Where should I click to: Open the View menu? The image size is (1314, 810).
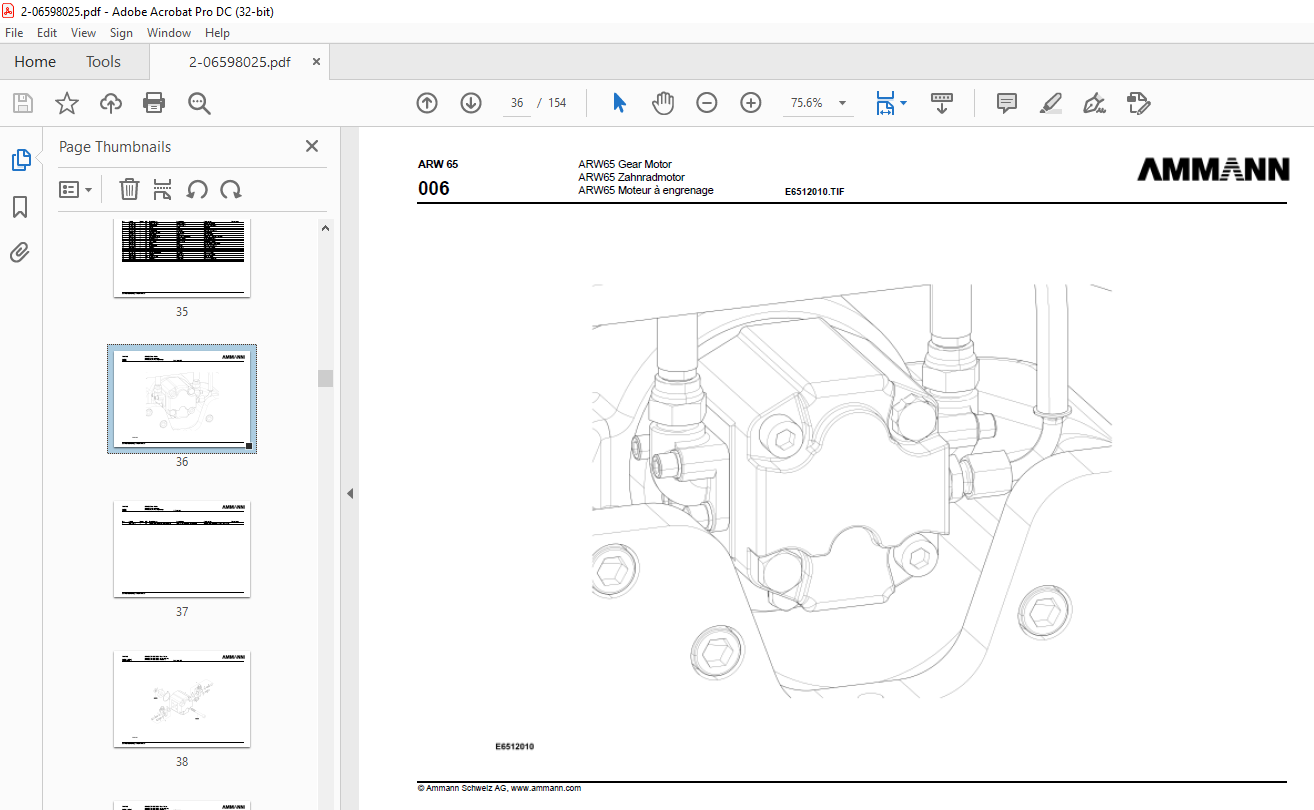(x=84, y=33)
